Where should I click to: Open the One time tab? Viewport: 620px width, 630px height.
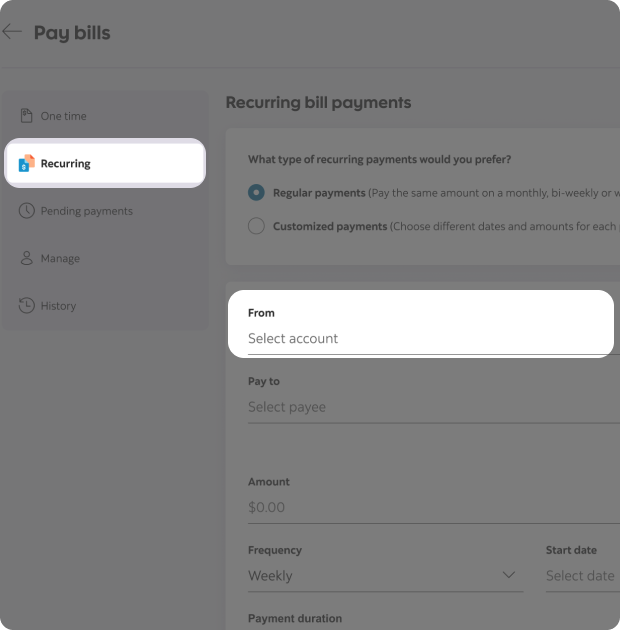[64, 116]
